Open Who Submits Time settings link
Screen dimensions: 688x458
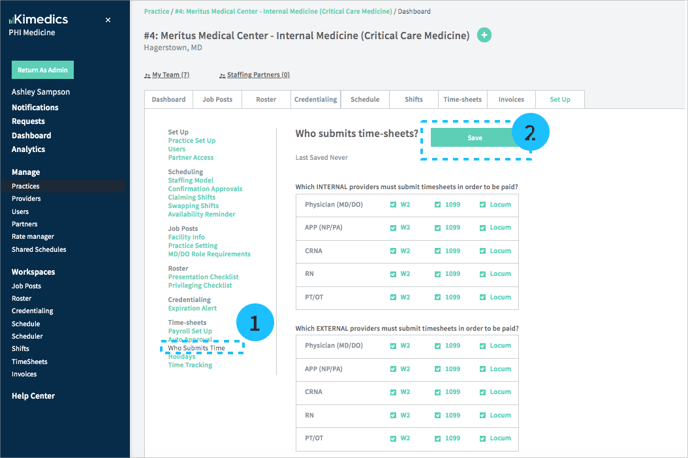[196, 348]
